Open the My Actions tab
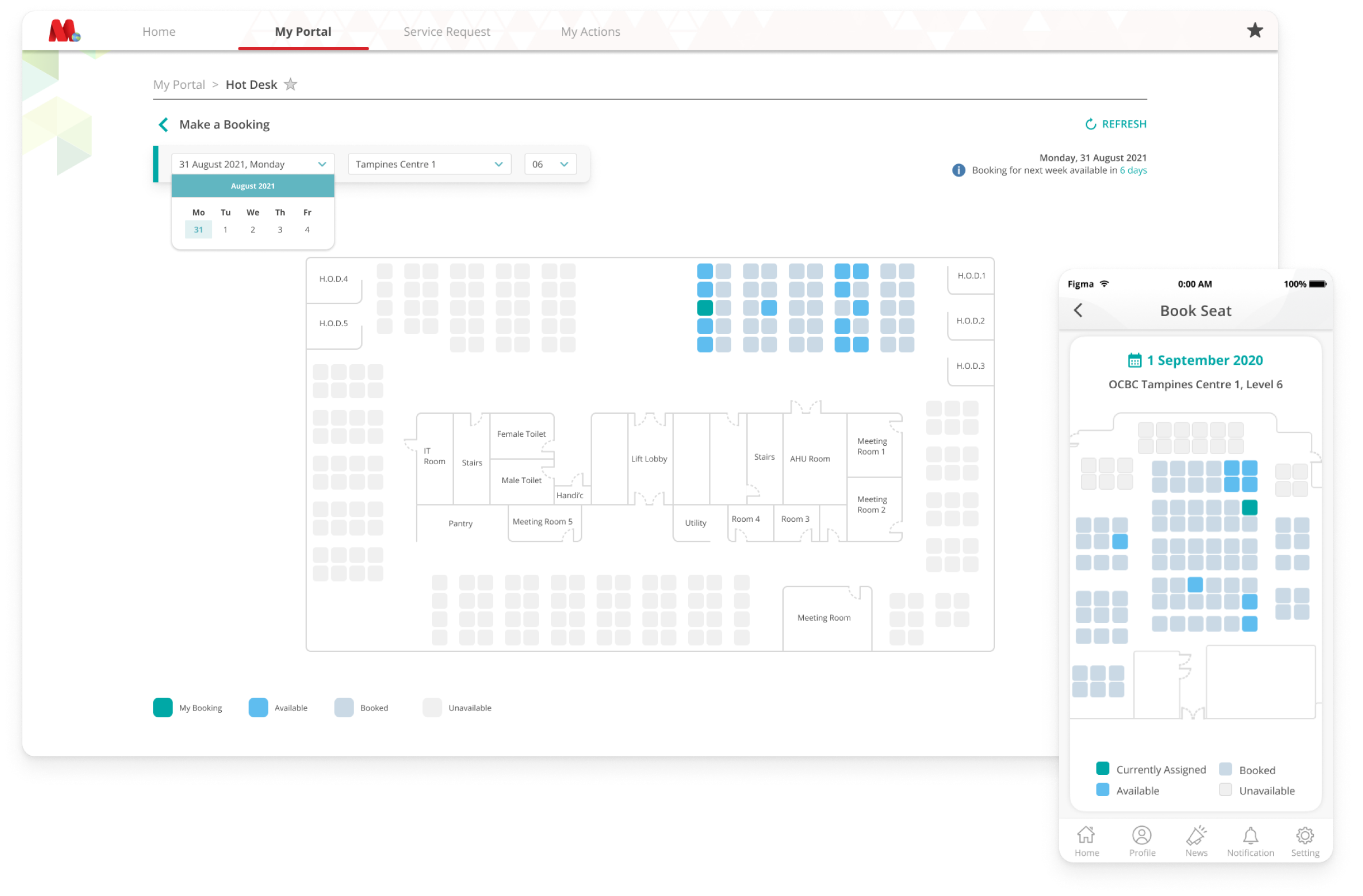 click(x=590, y=31)
